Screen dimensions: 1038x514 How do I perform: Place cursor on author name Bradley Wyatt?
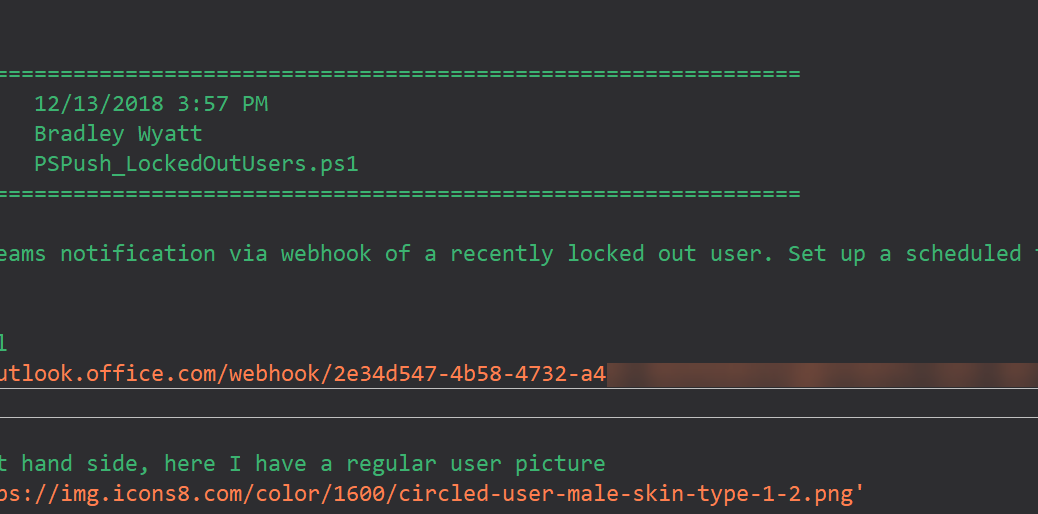118,134
